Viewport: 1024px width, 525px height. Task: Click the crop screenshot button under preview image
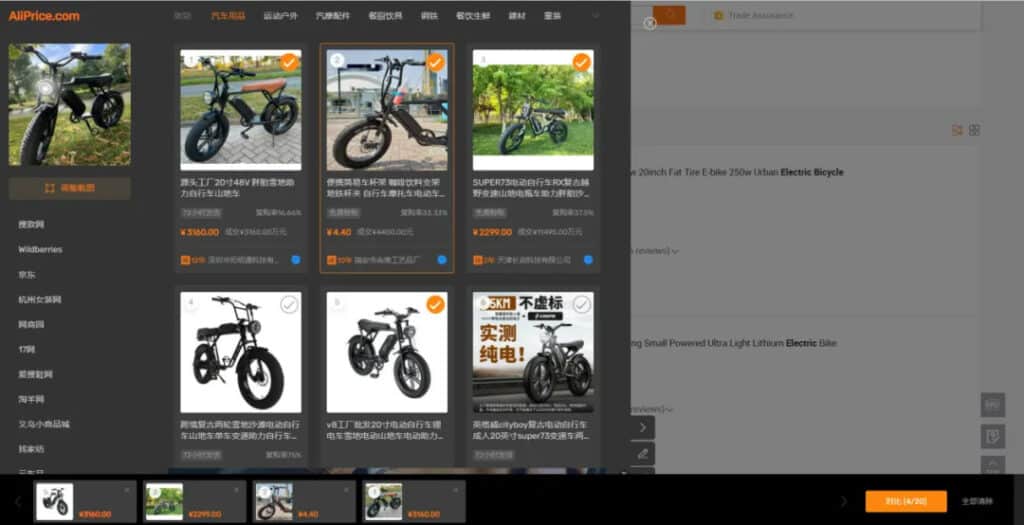(69, 188)
